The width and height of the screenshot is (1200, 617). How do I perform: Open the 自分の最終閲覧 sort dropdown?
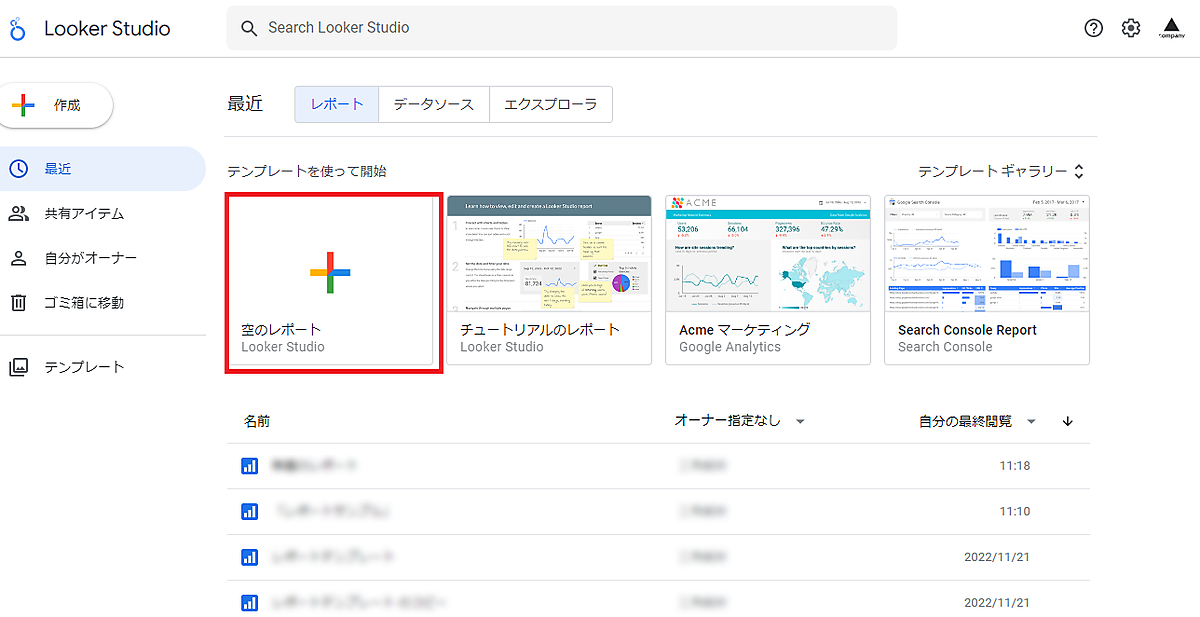pos(977,422)
